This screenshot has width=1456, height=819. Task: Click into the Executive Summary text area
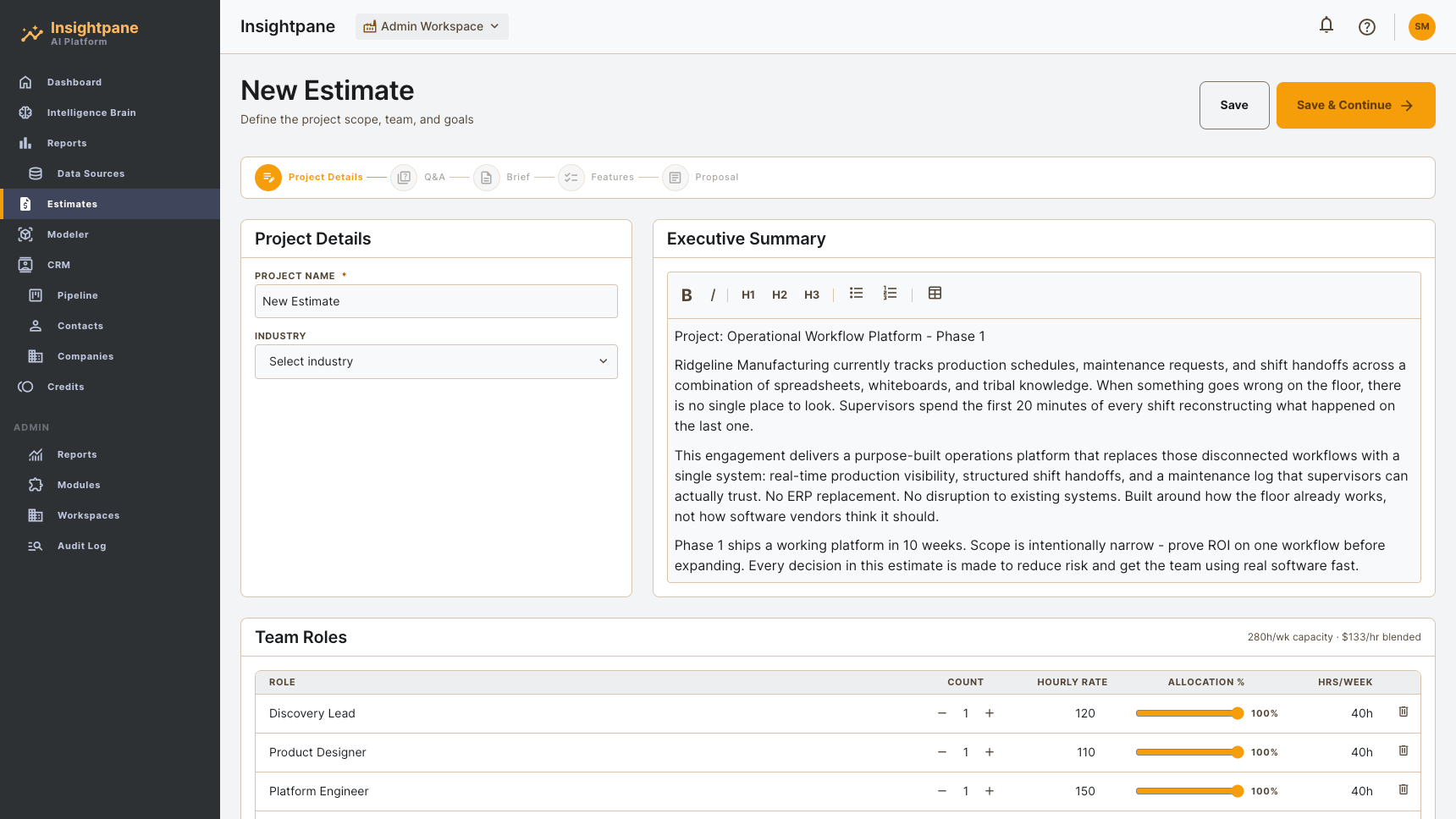coord(1044,450)
